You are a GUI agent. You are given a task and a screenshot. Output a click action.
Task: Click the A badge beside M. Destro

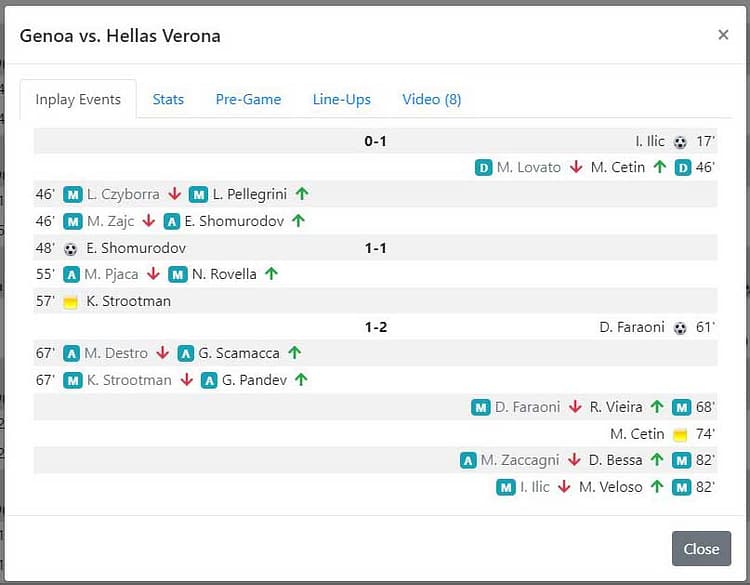coord(71,353)
